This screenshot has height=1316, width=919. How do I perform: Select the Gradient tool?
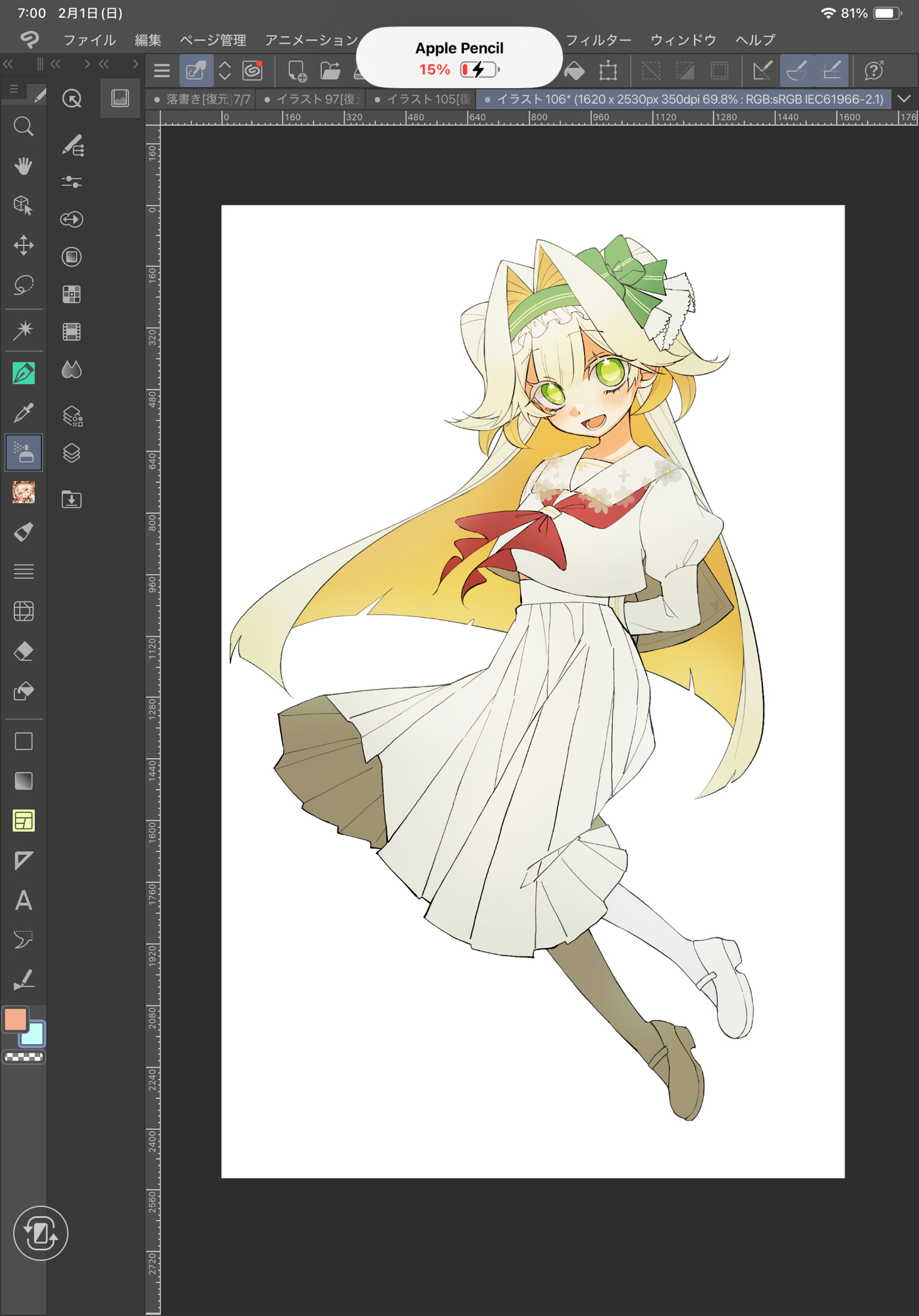tap(24, 781)
